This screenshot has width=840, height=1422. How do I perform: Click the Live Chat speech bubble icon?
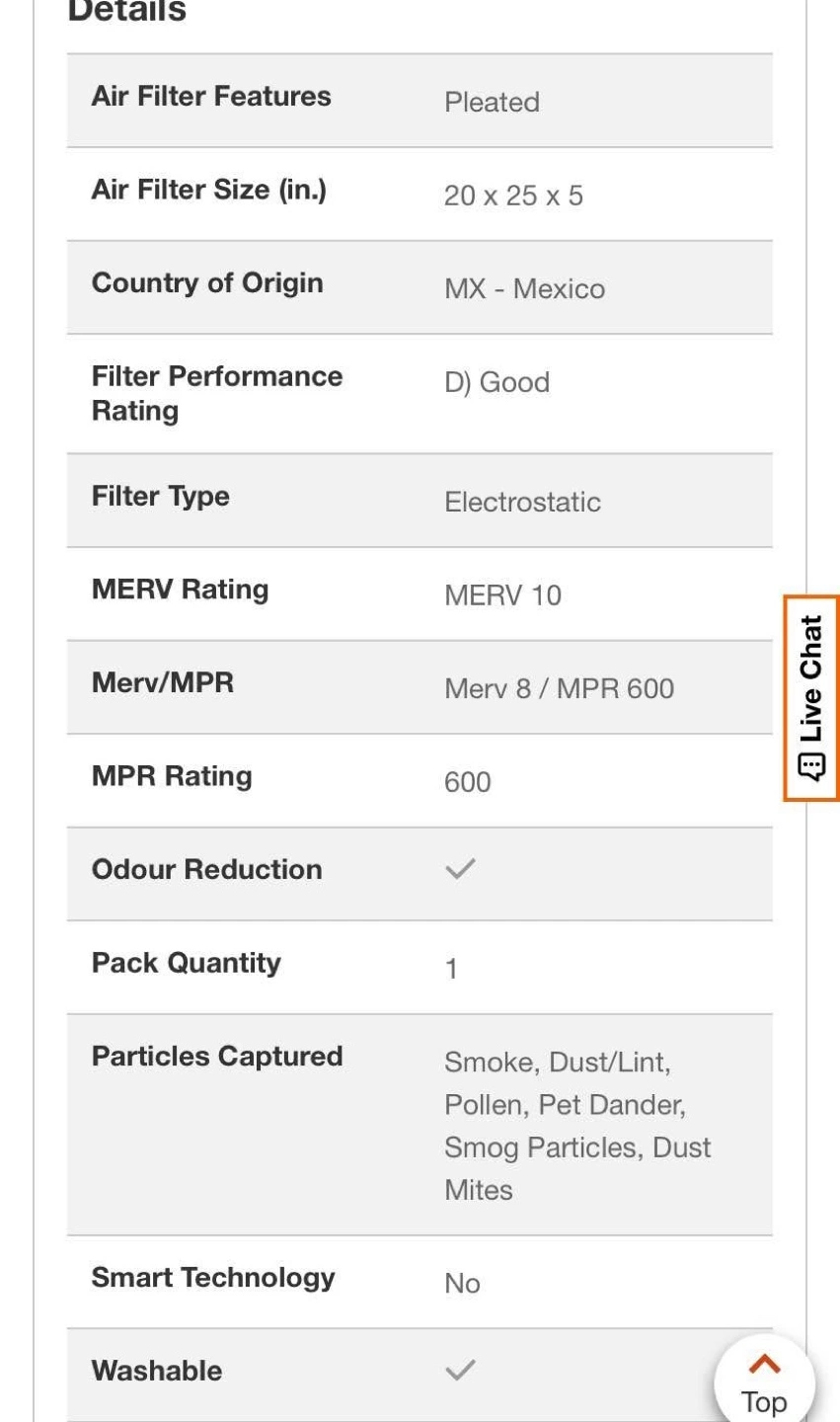811,767
